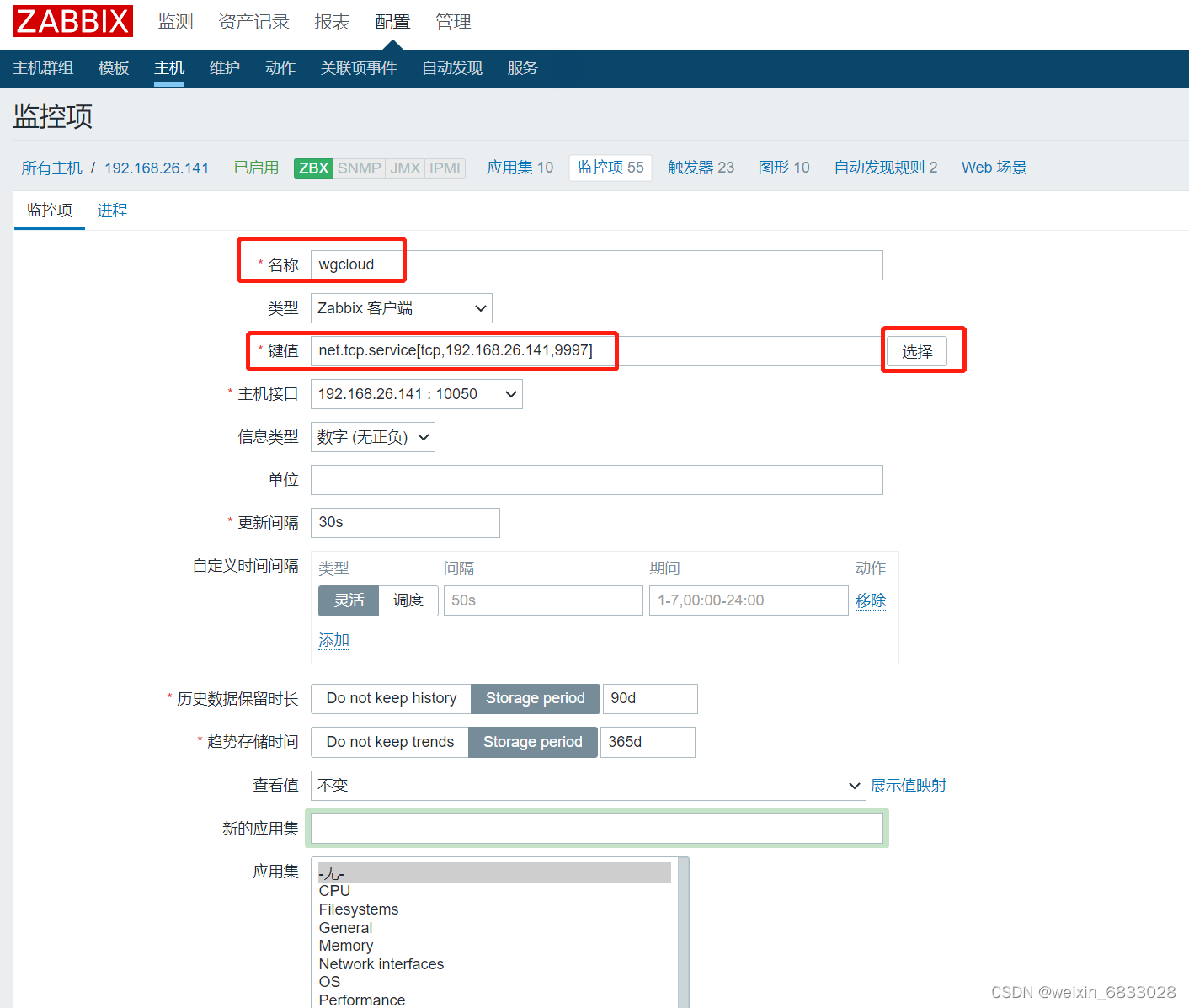Screen dimensions: 1189x1008
Task: Switch history to Do not keep history
Action: coord(390,698)
